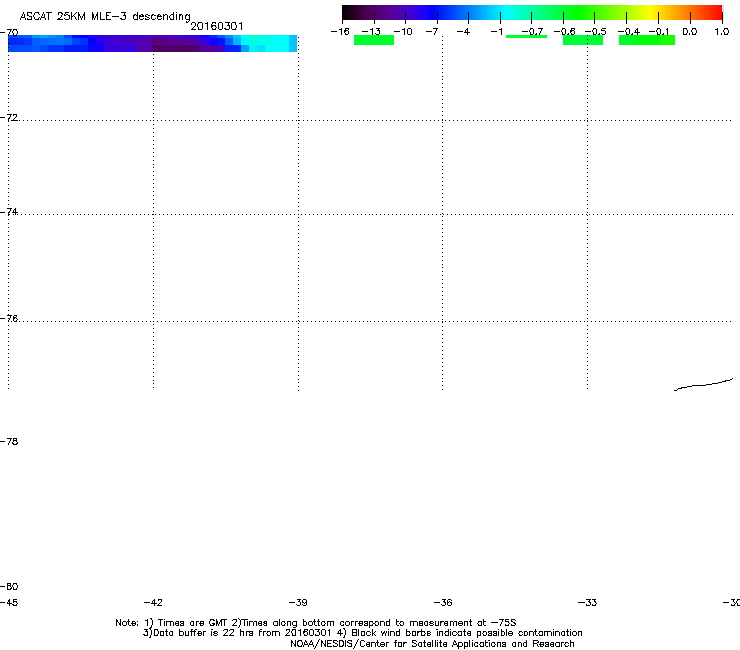Click the 1.0 color scale label

[x=722, y=32]
